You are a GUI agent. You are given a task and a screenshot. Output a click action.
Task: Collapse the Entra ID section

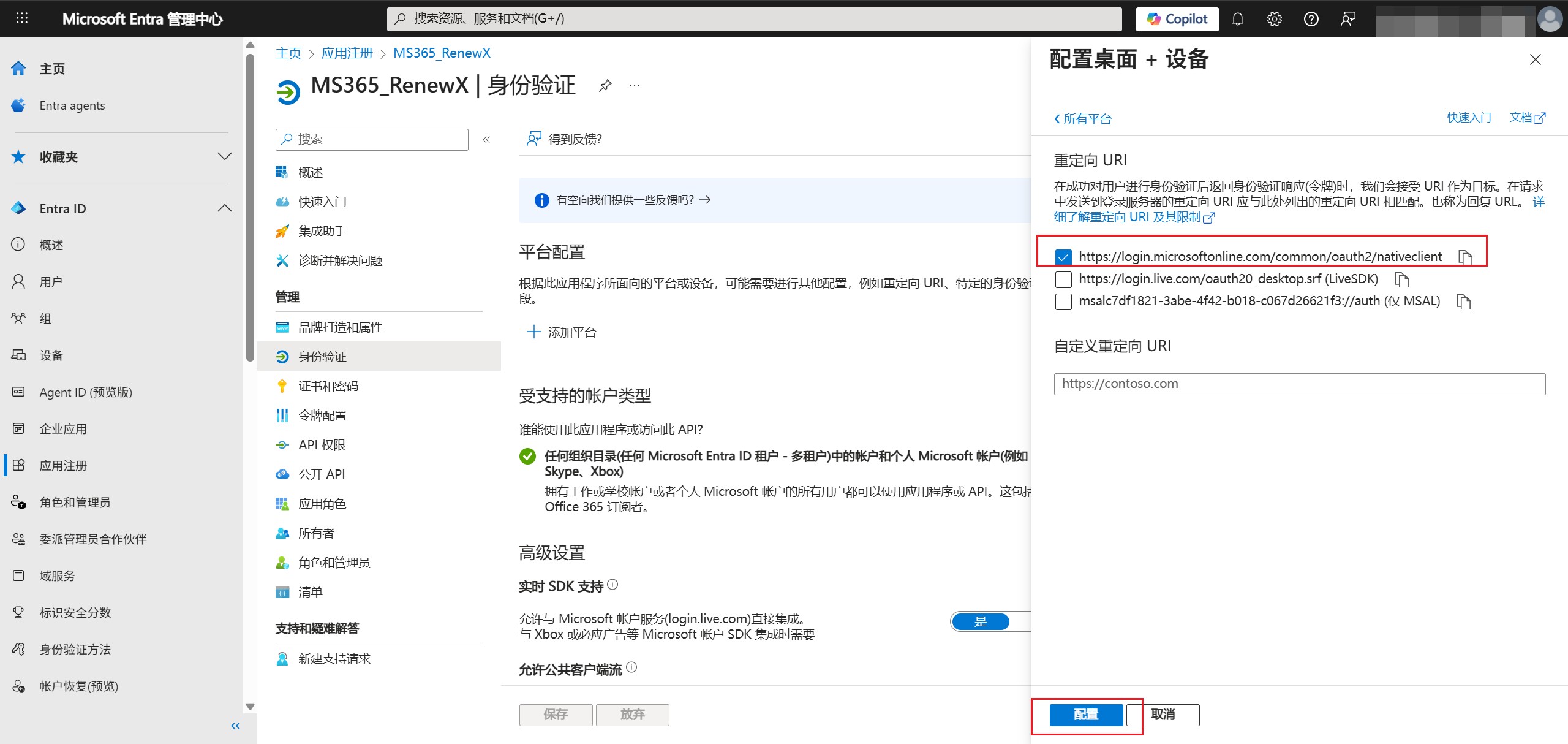point(225,208)
